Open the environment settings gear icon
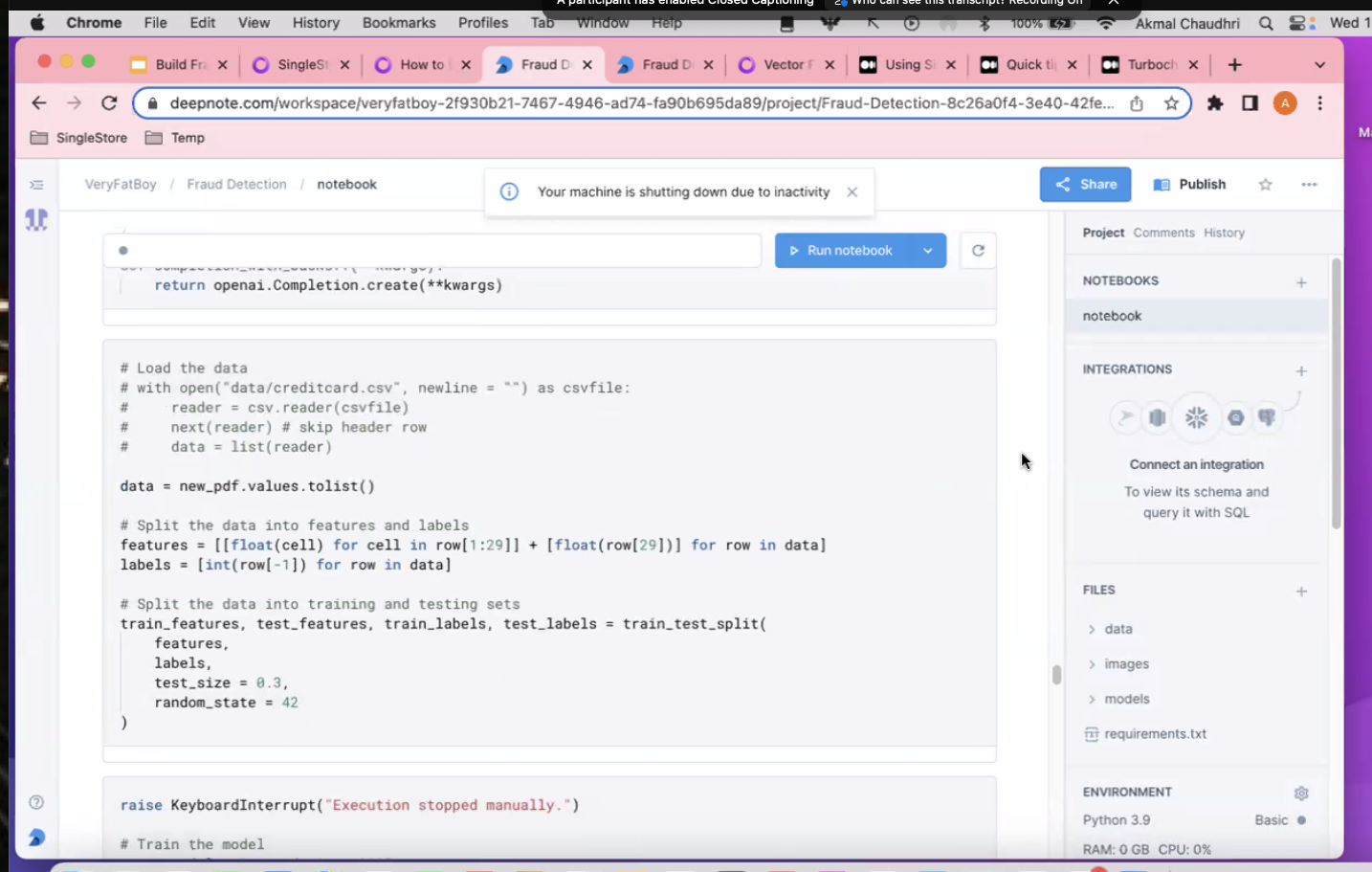Screen dimensions: 1372x872 click(1301, 793)
